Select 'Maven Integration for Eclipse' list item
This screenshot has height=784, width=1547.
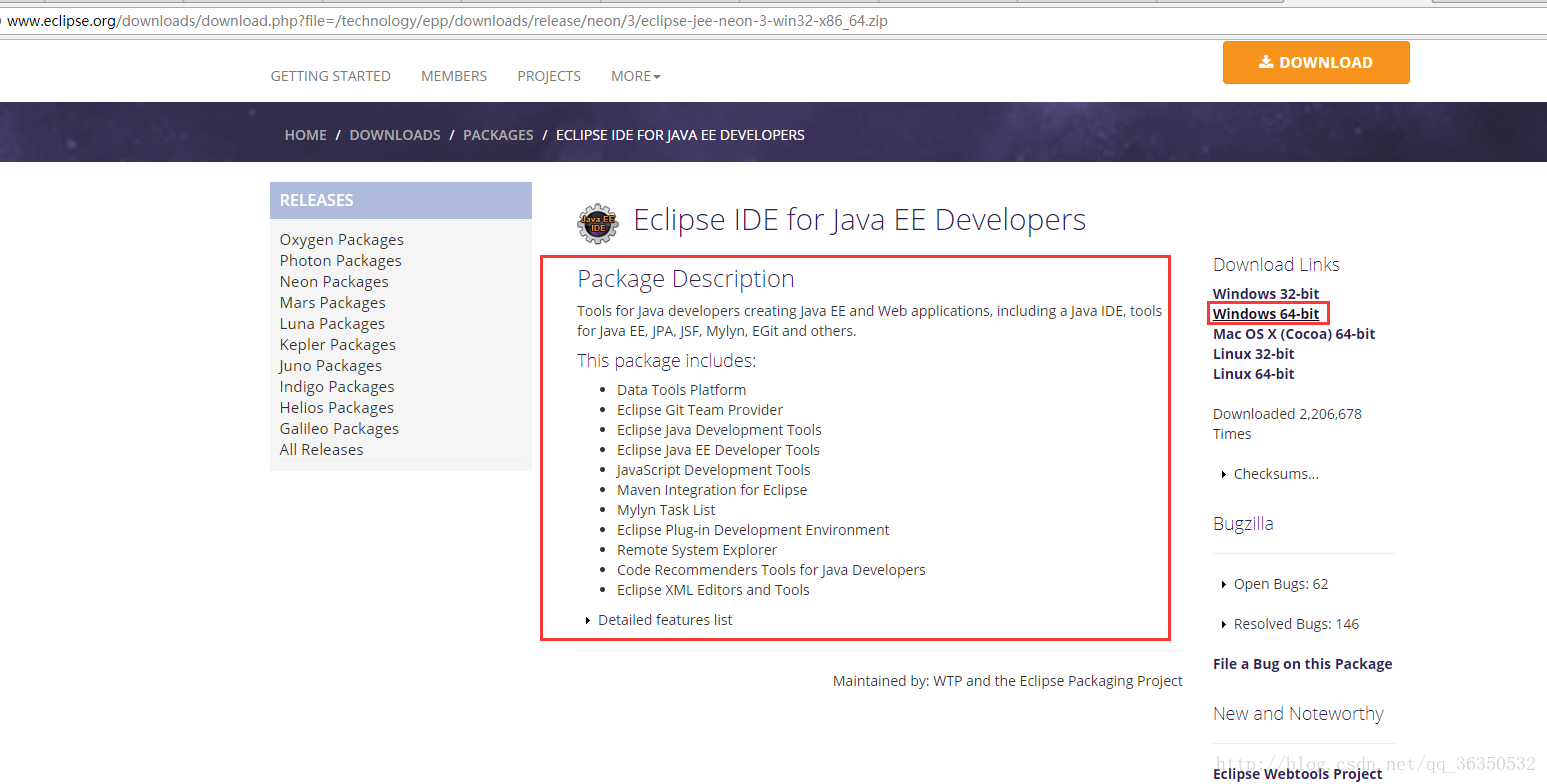712,490
